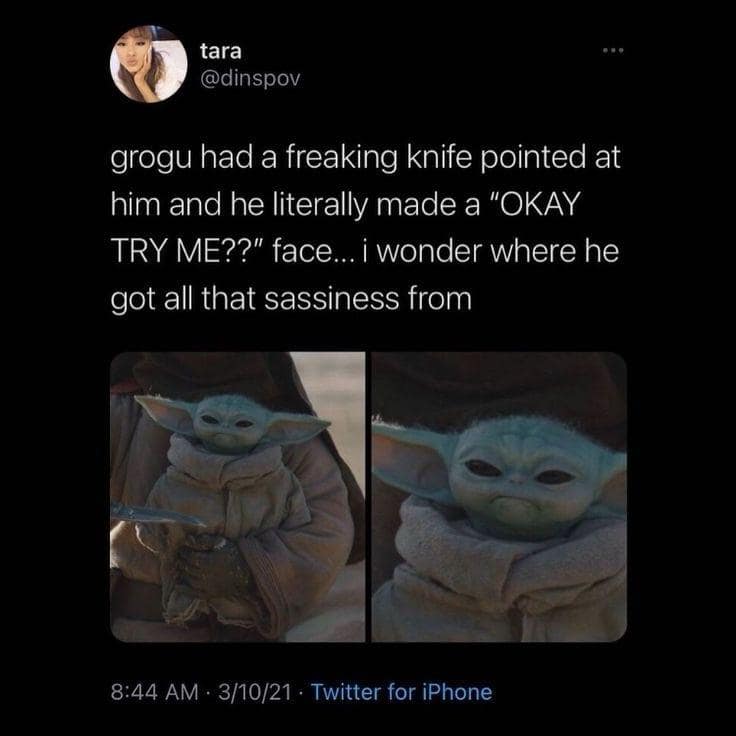Click the display name tara

point(221,51)
